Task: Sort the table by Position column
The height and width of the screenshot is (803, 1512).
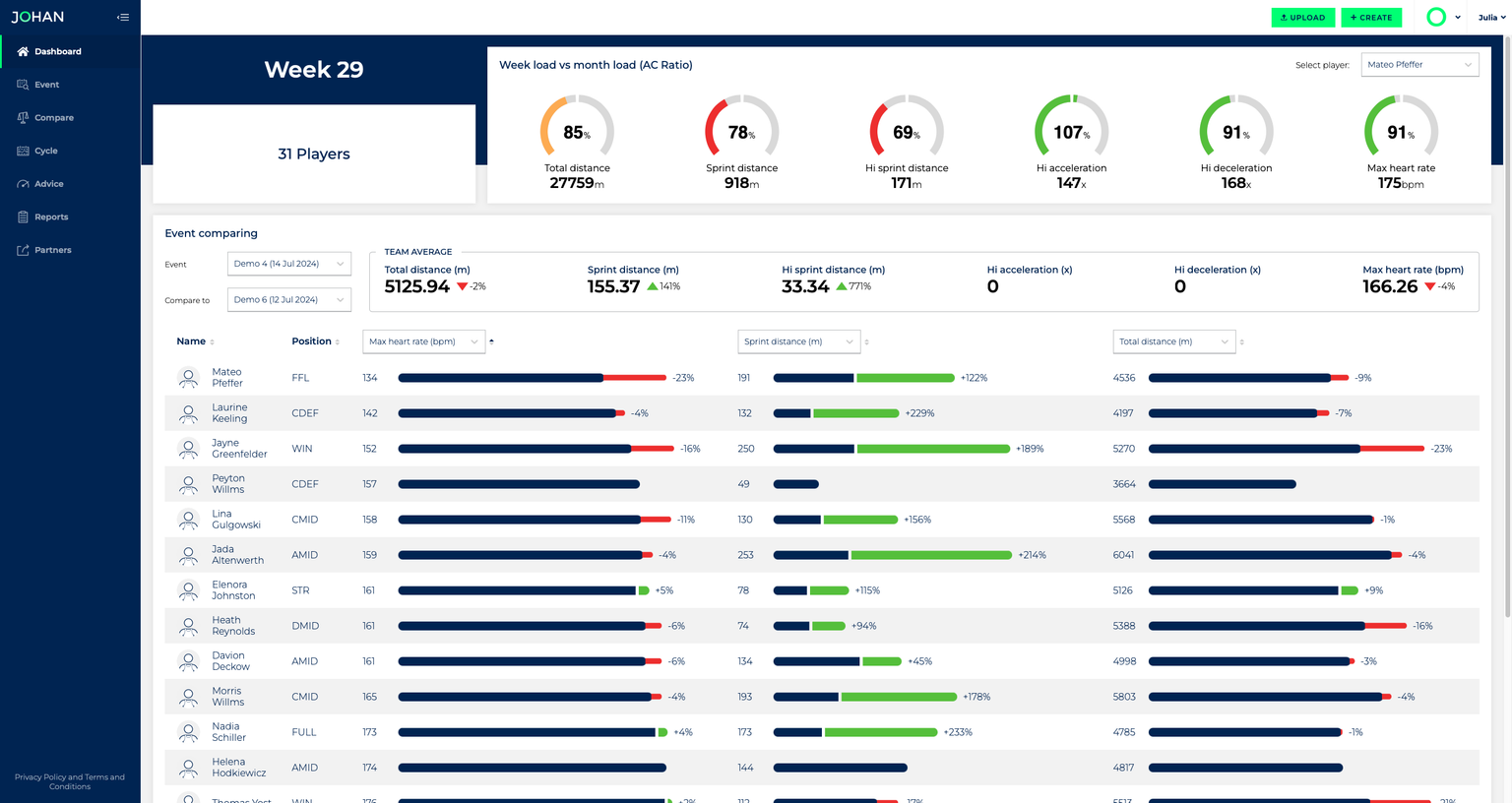Action: [x=315, y=341]
